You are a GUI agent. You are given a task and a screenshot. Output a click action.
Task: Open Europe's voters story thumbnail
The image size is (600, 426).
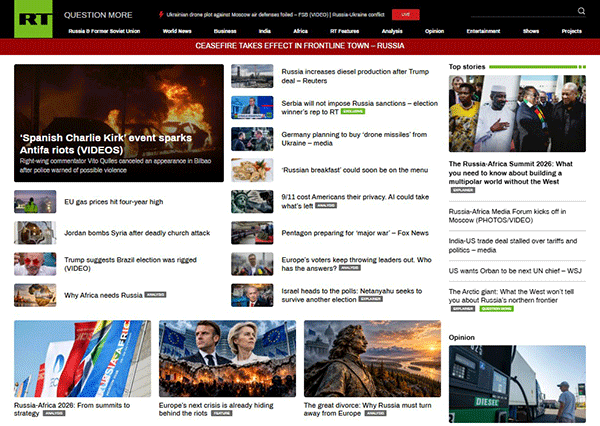click(x=252, y=264)
